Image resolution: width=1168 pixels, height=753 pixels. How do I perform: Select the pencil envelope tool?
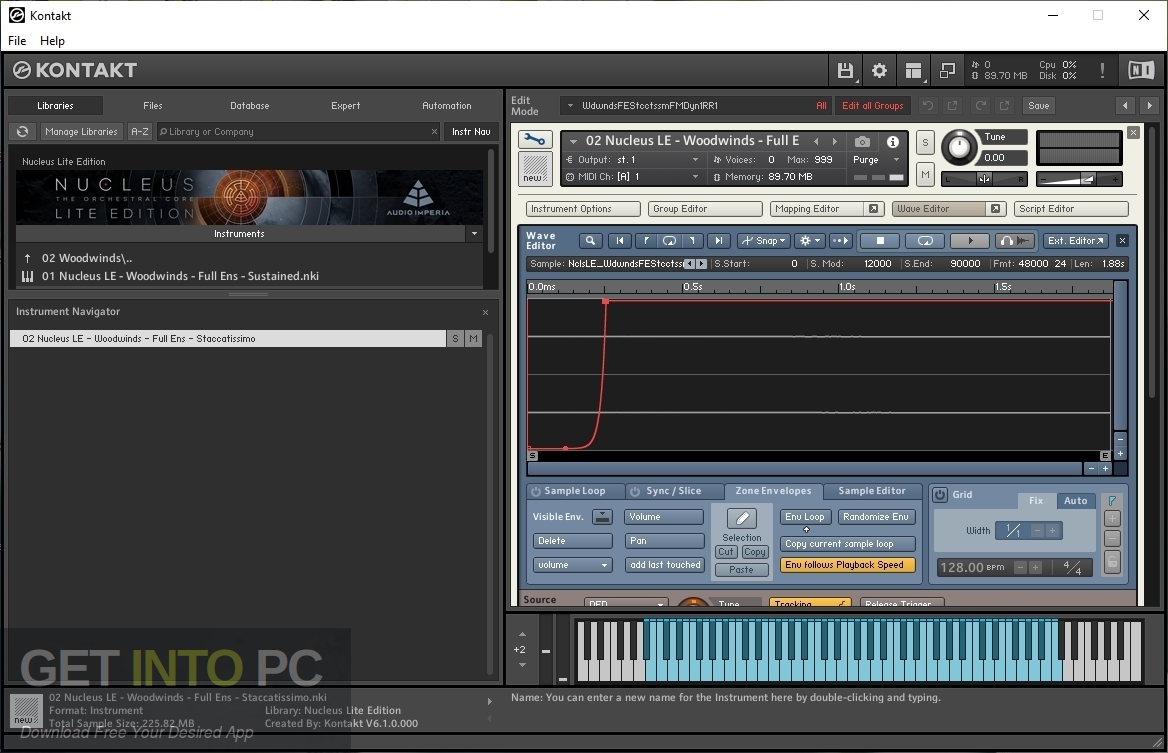click(741, 518)
